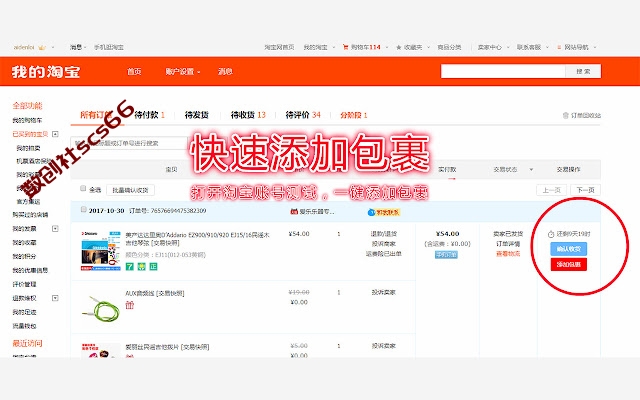Click the AUX音频线 product title

tap(155, 293)
